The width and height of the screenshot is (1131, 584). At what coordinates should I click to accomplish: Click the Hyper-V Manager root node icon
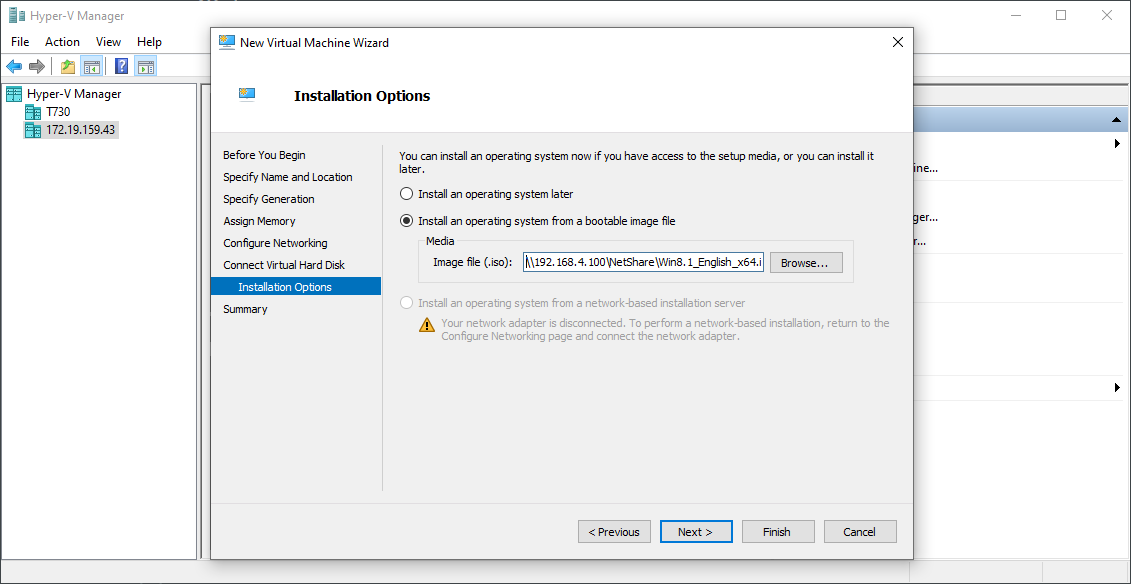pos(14,94)
